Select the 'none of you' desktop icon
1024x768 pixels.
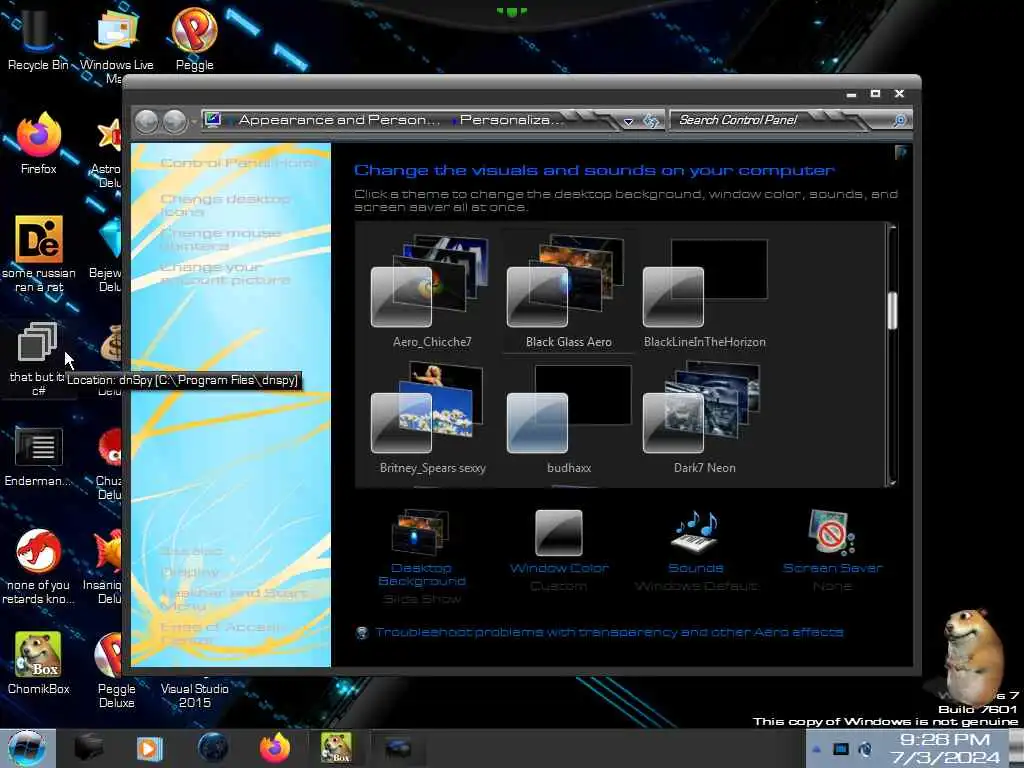(x=38, y=567)
